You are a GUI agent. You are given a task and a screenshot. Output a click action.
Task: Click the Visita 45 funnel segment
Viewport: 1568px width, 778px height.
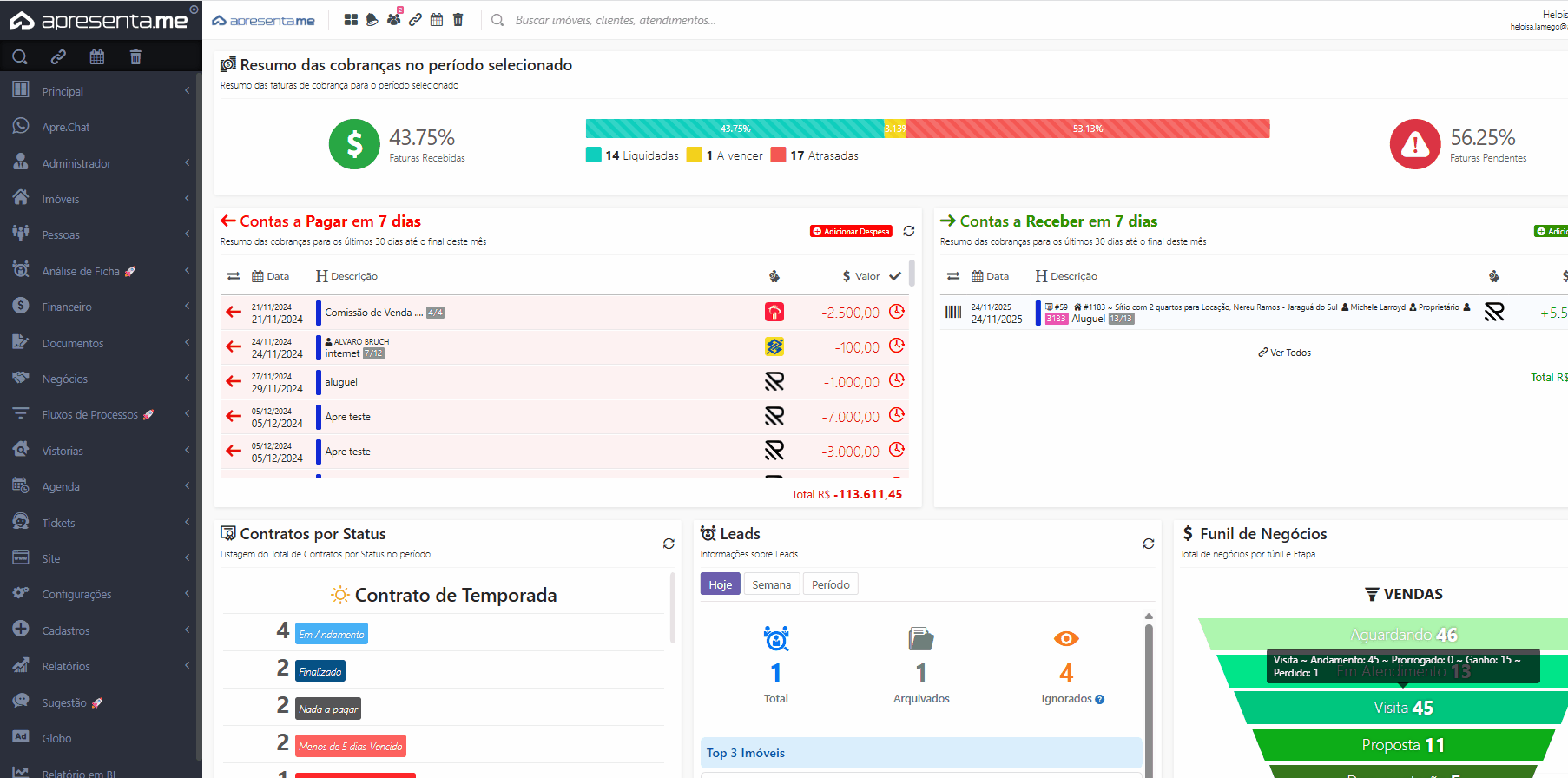tap(1402, 708)
